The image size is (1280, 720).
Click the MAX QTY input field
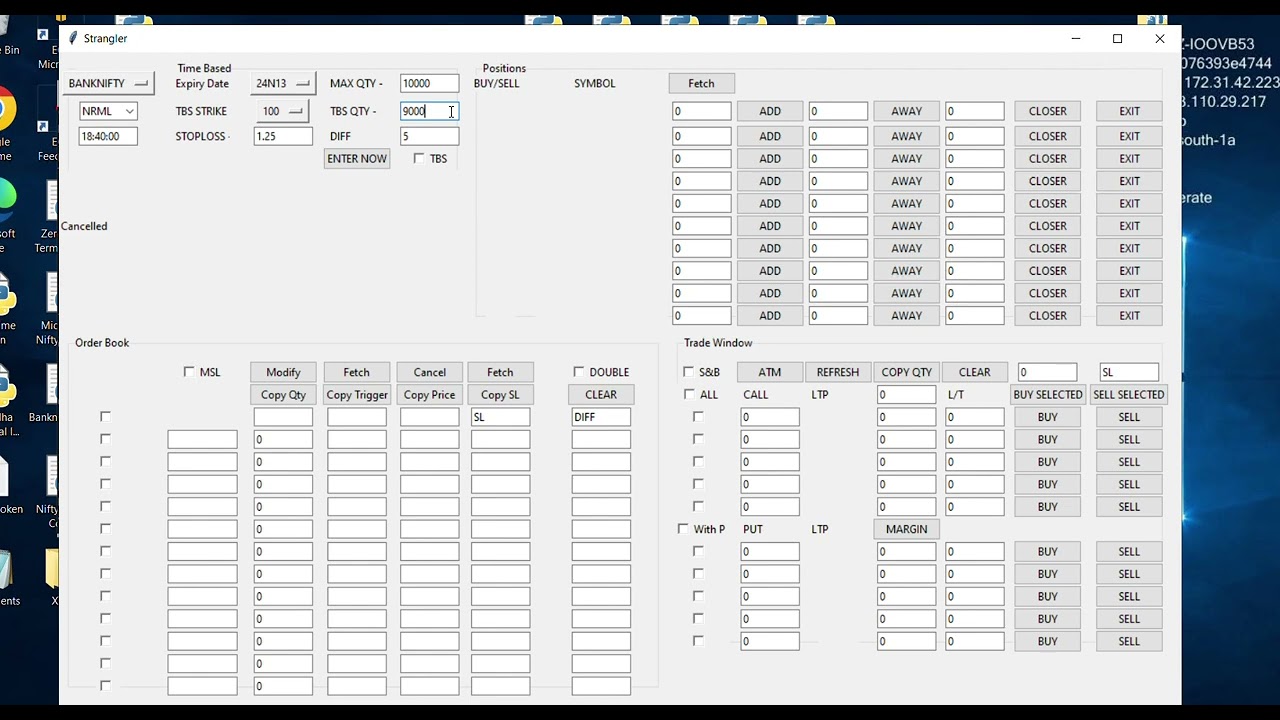click(429, 84)
